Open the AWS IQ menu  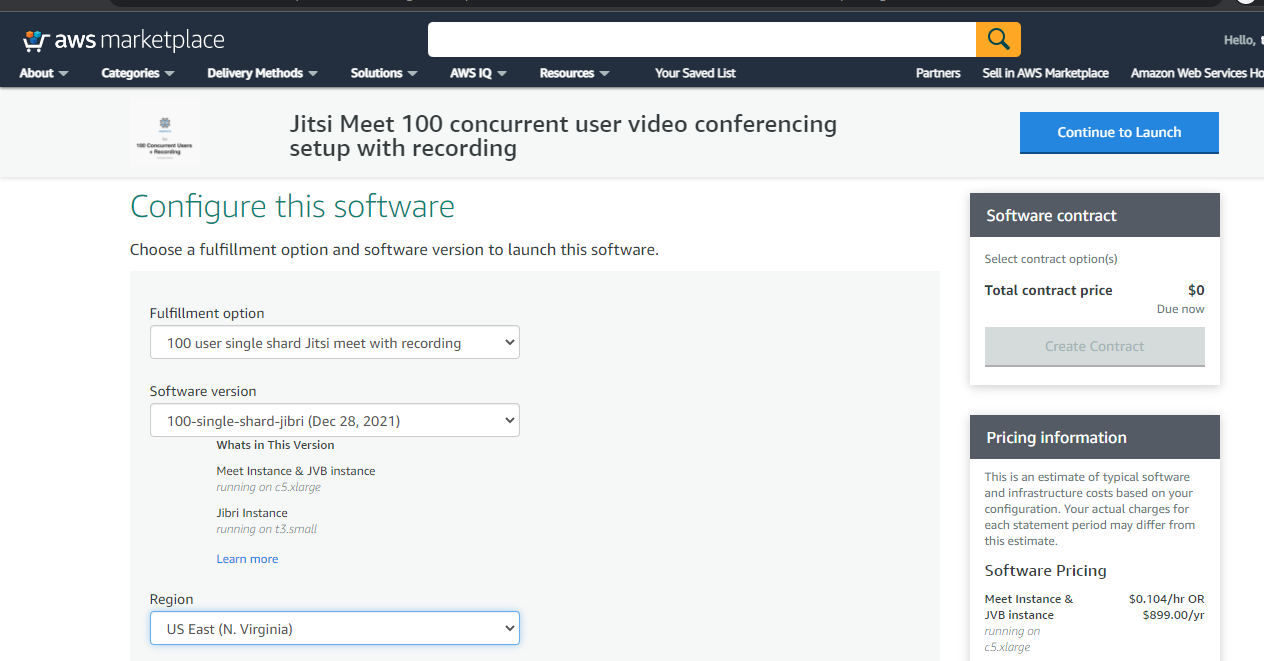click(478, 73)
